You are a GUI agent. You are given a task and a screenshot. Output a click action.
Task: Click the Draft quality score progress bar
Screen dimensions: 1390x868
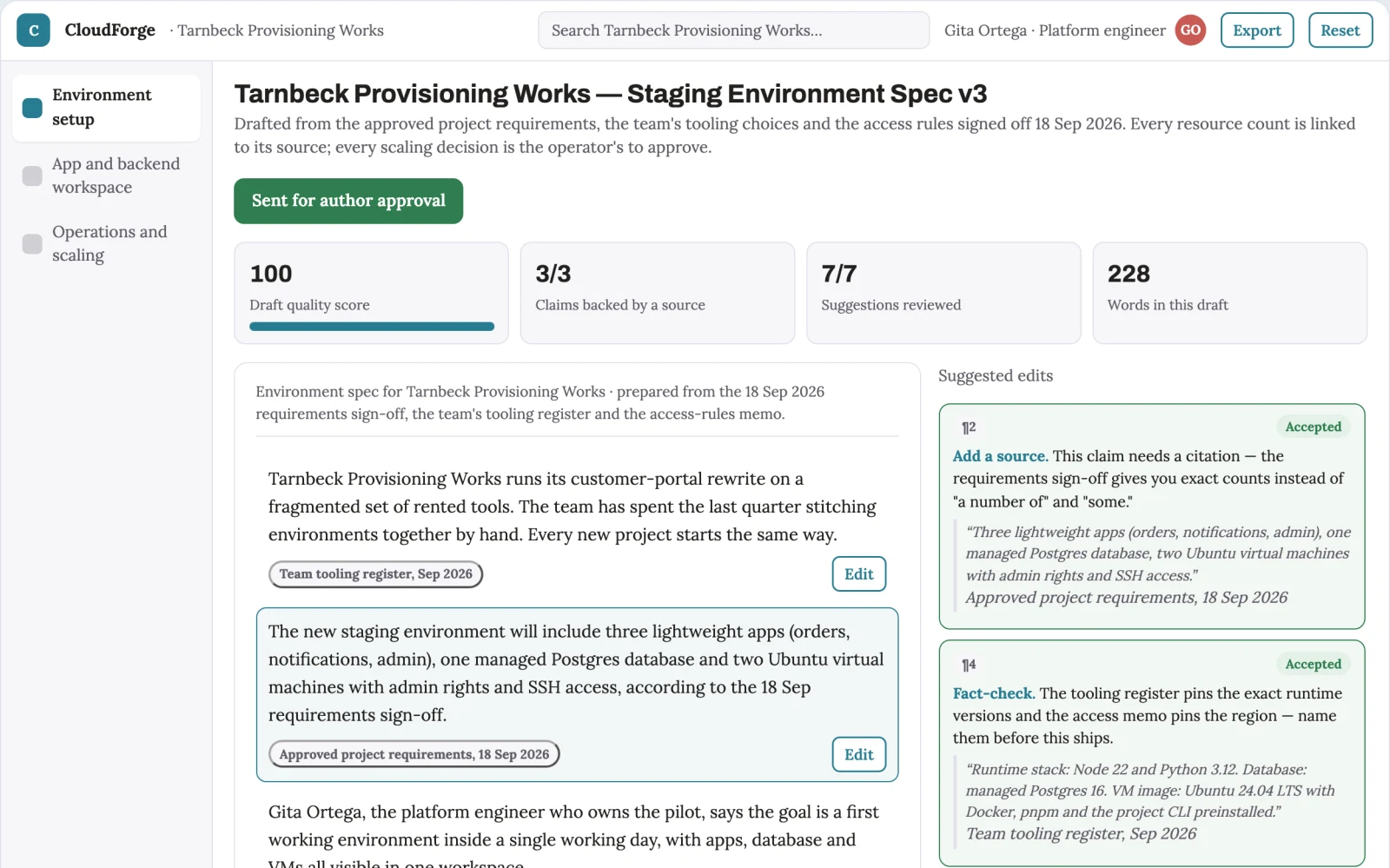372,327
